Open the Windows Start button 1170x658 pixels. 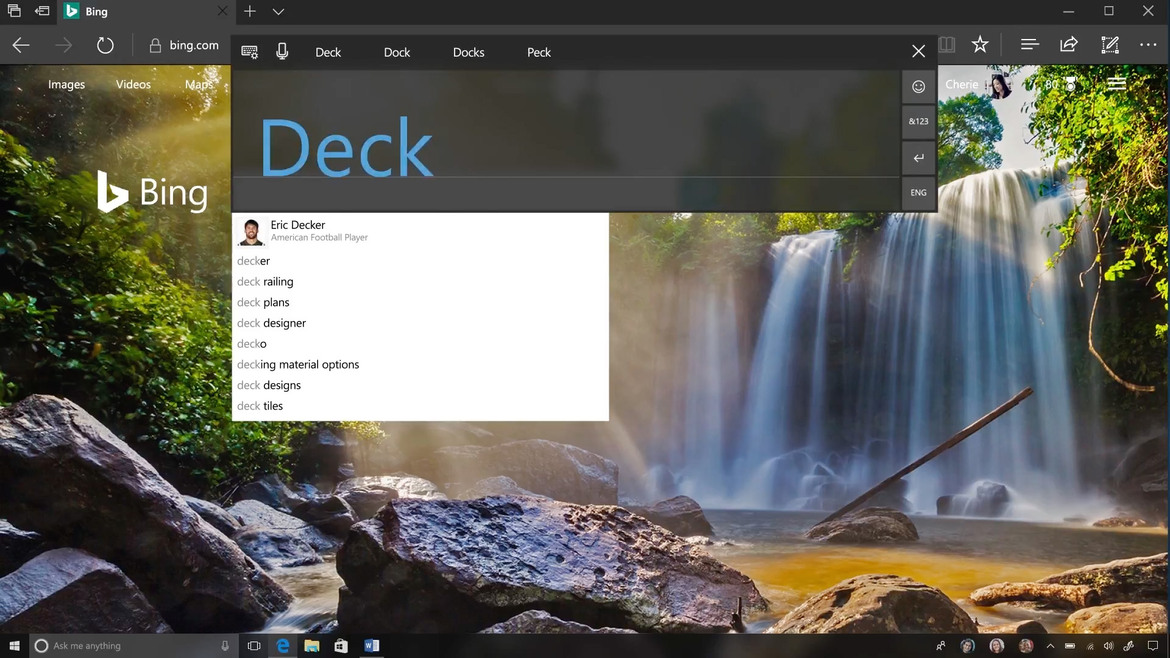click(14, 645)
